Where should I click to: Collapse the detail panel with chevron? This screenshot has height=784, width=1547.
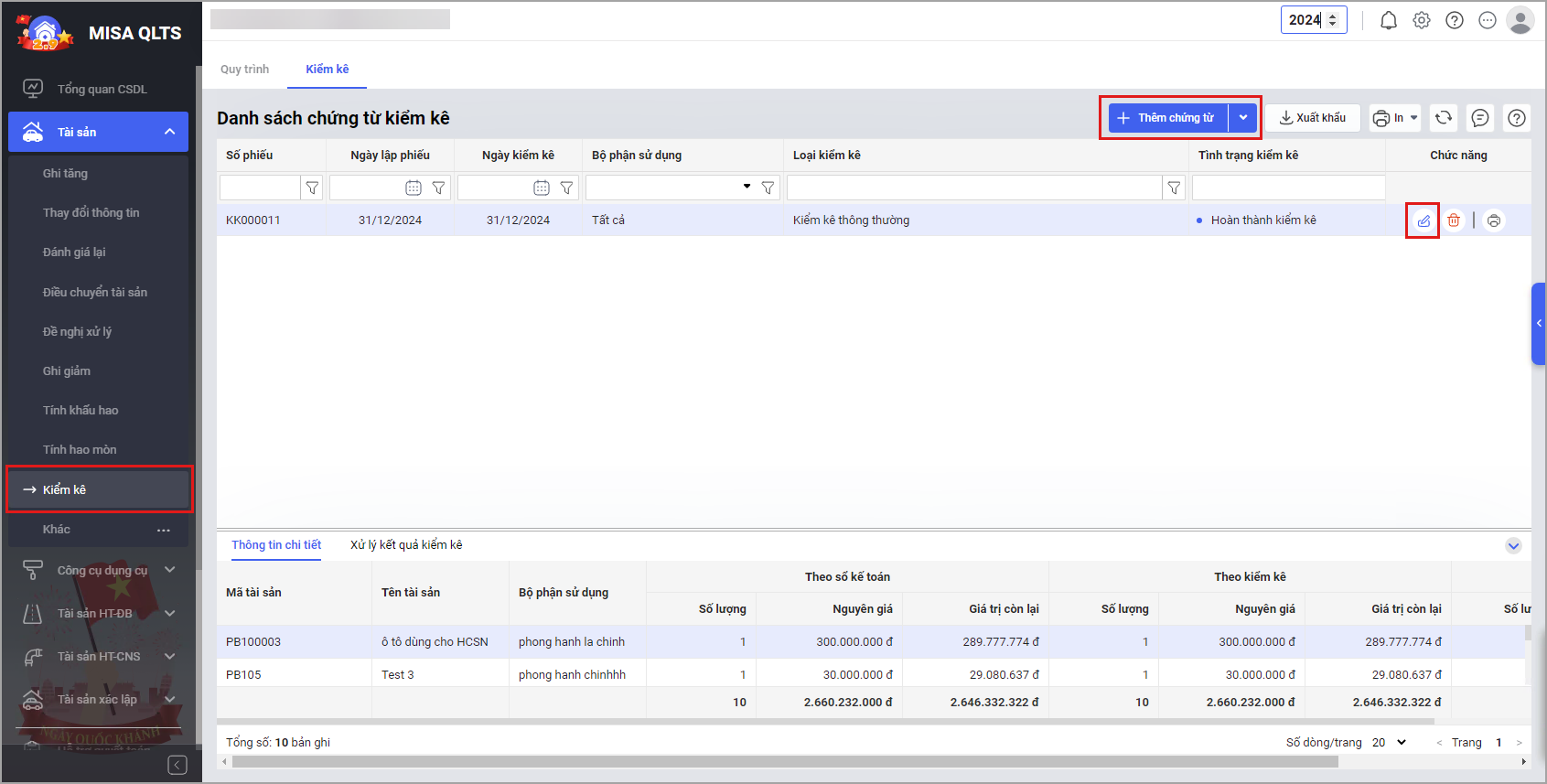[1513, 546]
